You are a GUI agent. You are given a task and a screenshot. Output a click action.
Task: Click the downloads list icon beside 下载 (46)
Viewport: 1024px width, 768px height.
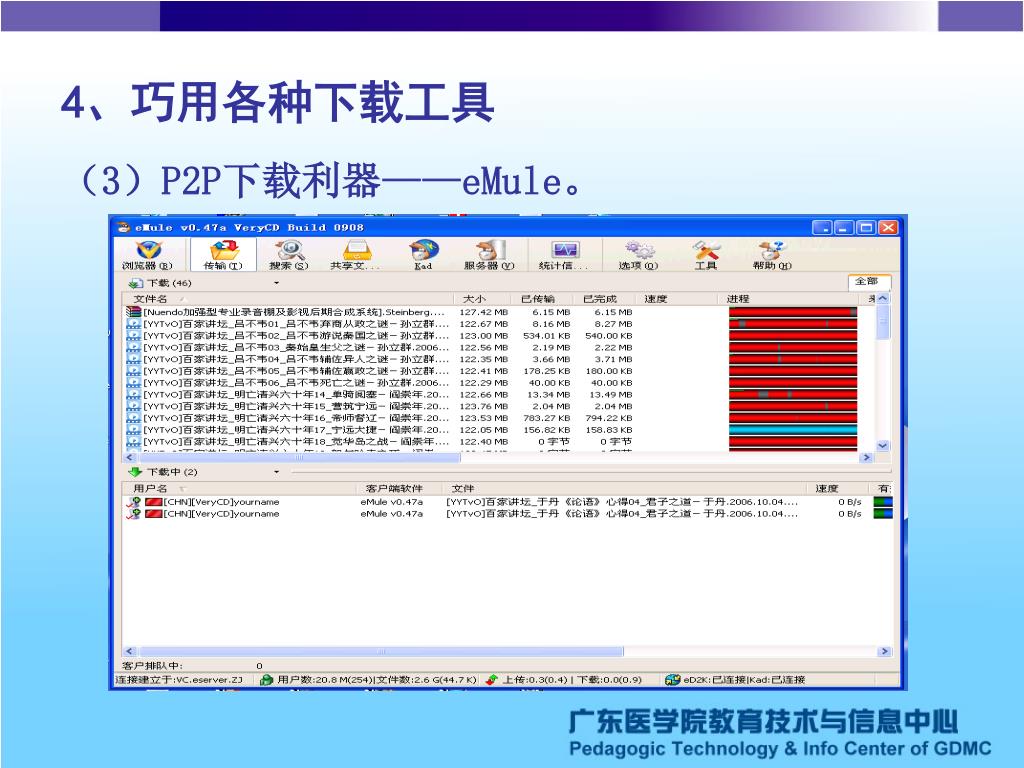tap(135, 283)
